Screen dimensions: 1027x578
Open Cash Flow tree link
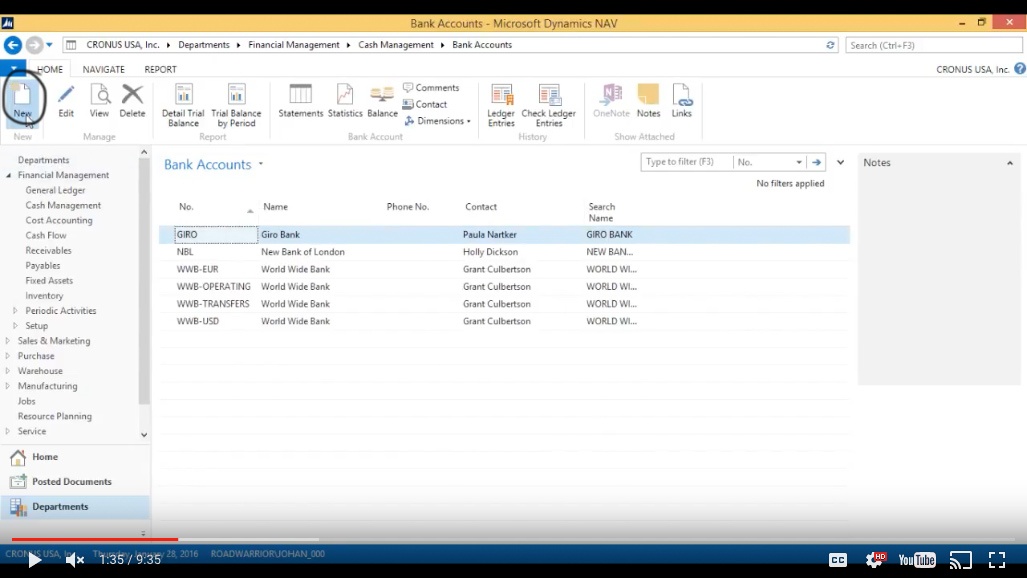tap(46, 235)
